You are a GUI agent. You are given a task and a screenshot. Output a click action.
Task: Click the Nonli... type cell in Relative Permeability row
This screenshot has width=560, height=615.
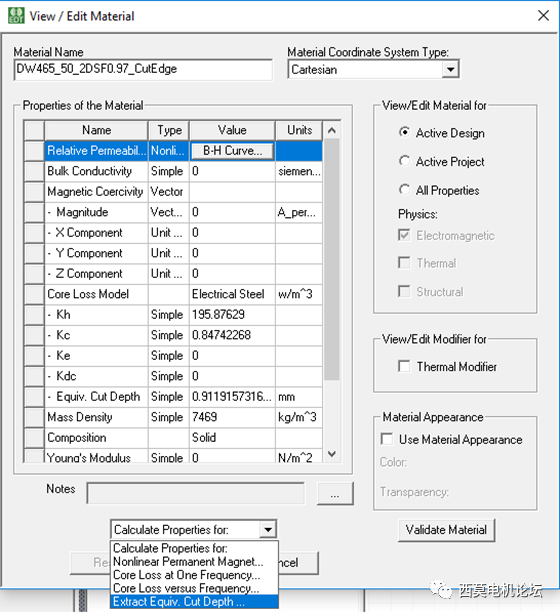point(169,151)
